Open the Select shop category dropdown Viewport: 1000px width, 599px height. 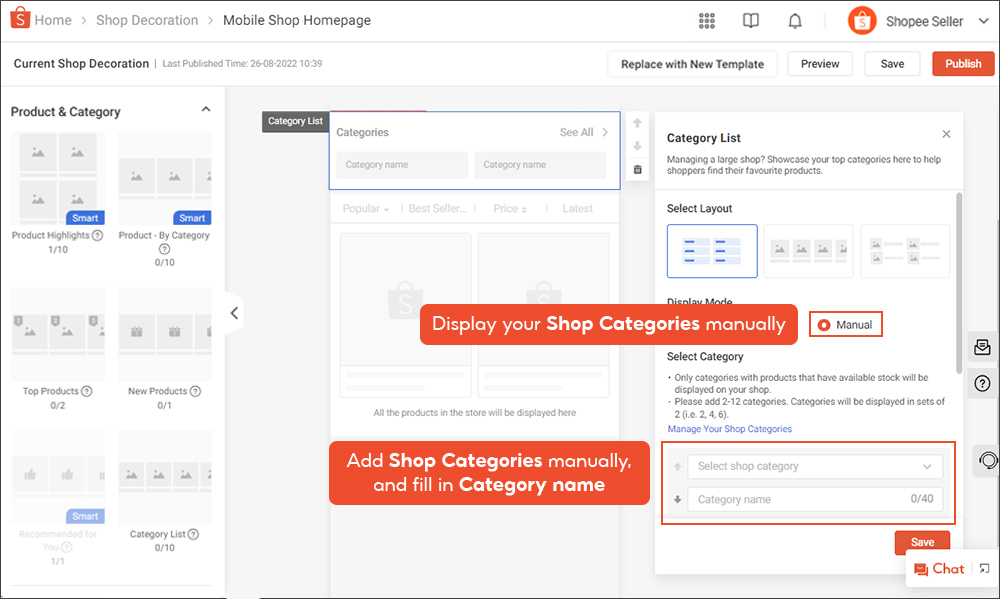[x=814, y=465]
